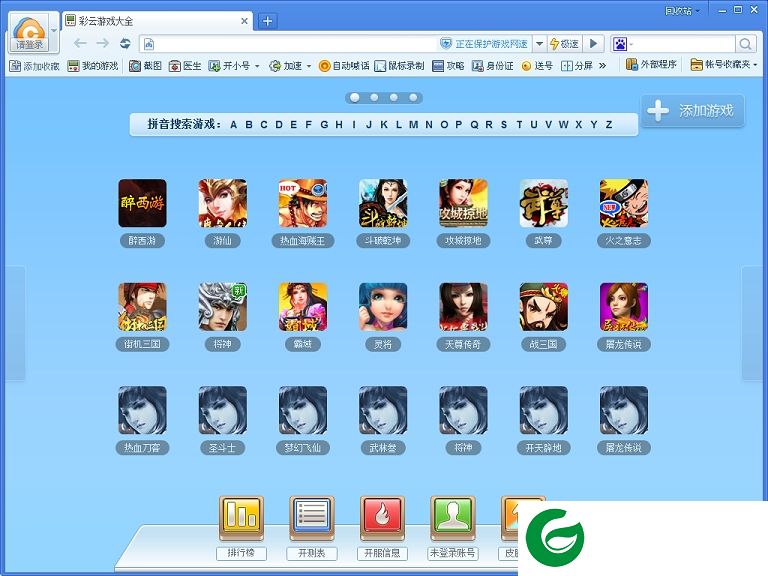This screenshot has width=768, height=576.
Task: Close the 彩云游戏大全 tab
Action: pos(244,21)
